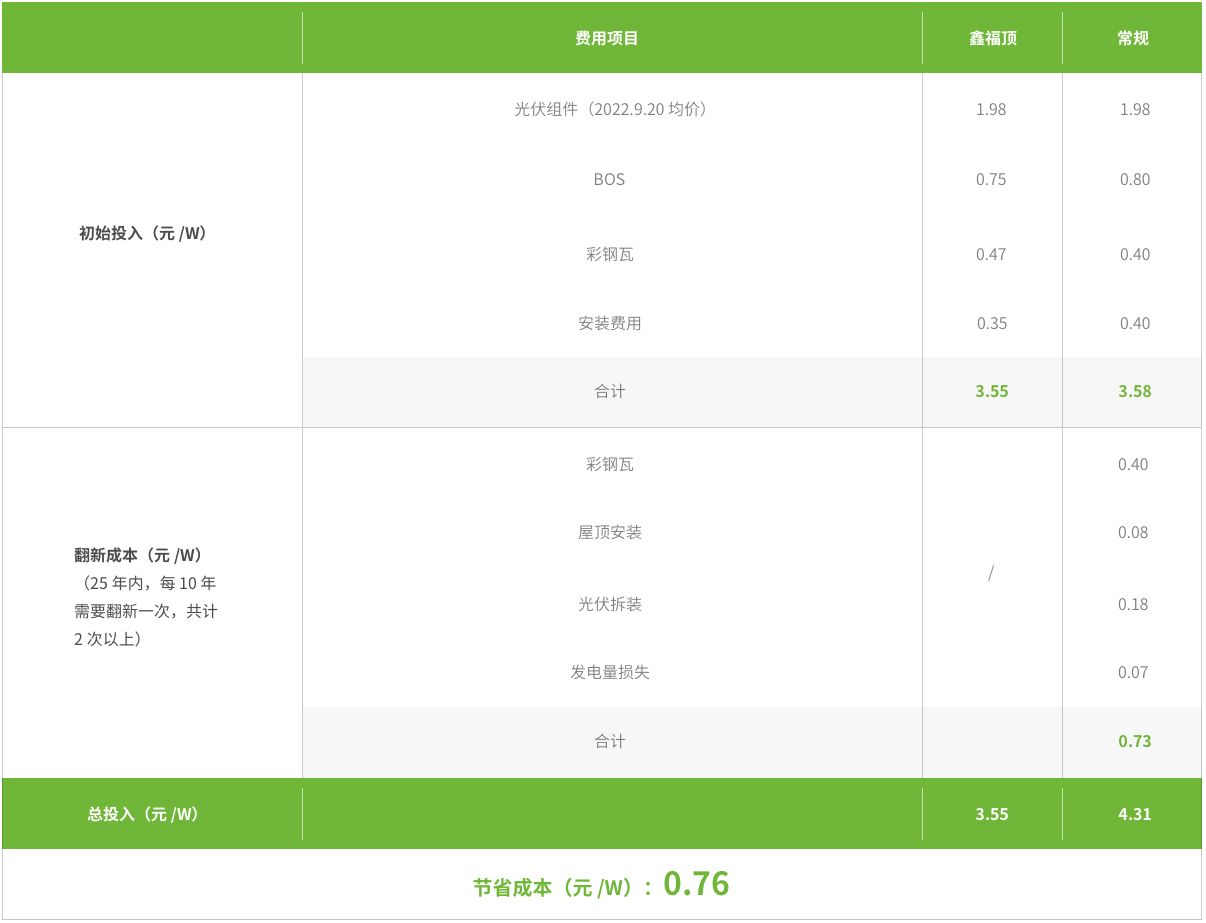Click the slash placeholder under 鑫福顶
Viewport: 1206px width, 923px height.
[991, 573]
